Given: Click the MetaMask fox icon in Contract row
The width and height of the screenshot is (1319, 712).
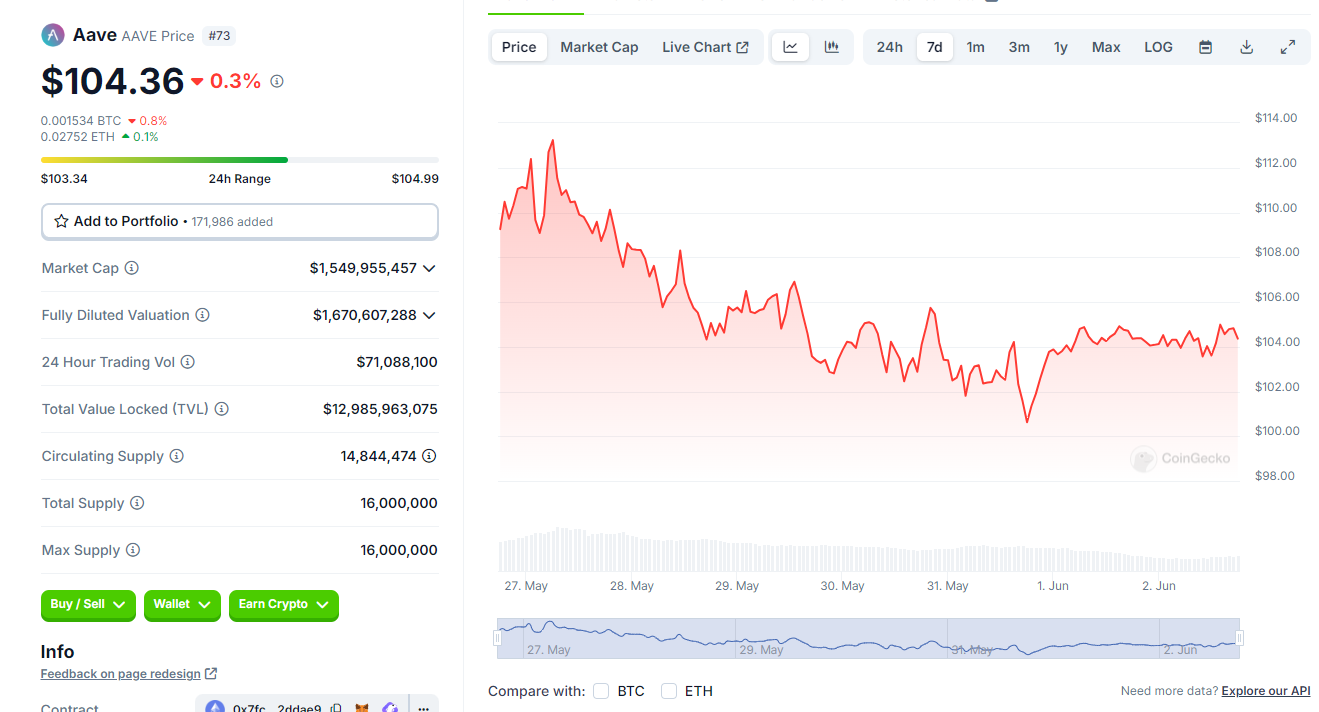Looking at the screenshot, I should click(x=363, y=708).
